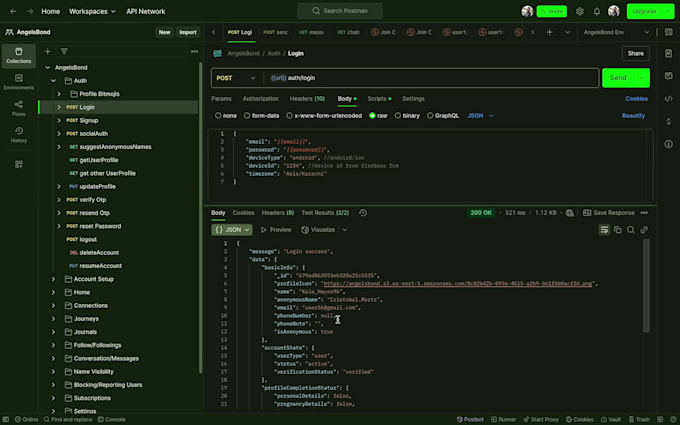Click the back navigation arrow
680x425 pixels.
13,11
